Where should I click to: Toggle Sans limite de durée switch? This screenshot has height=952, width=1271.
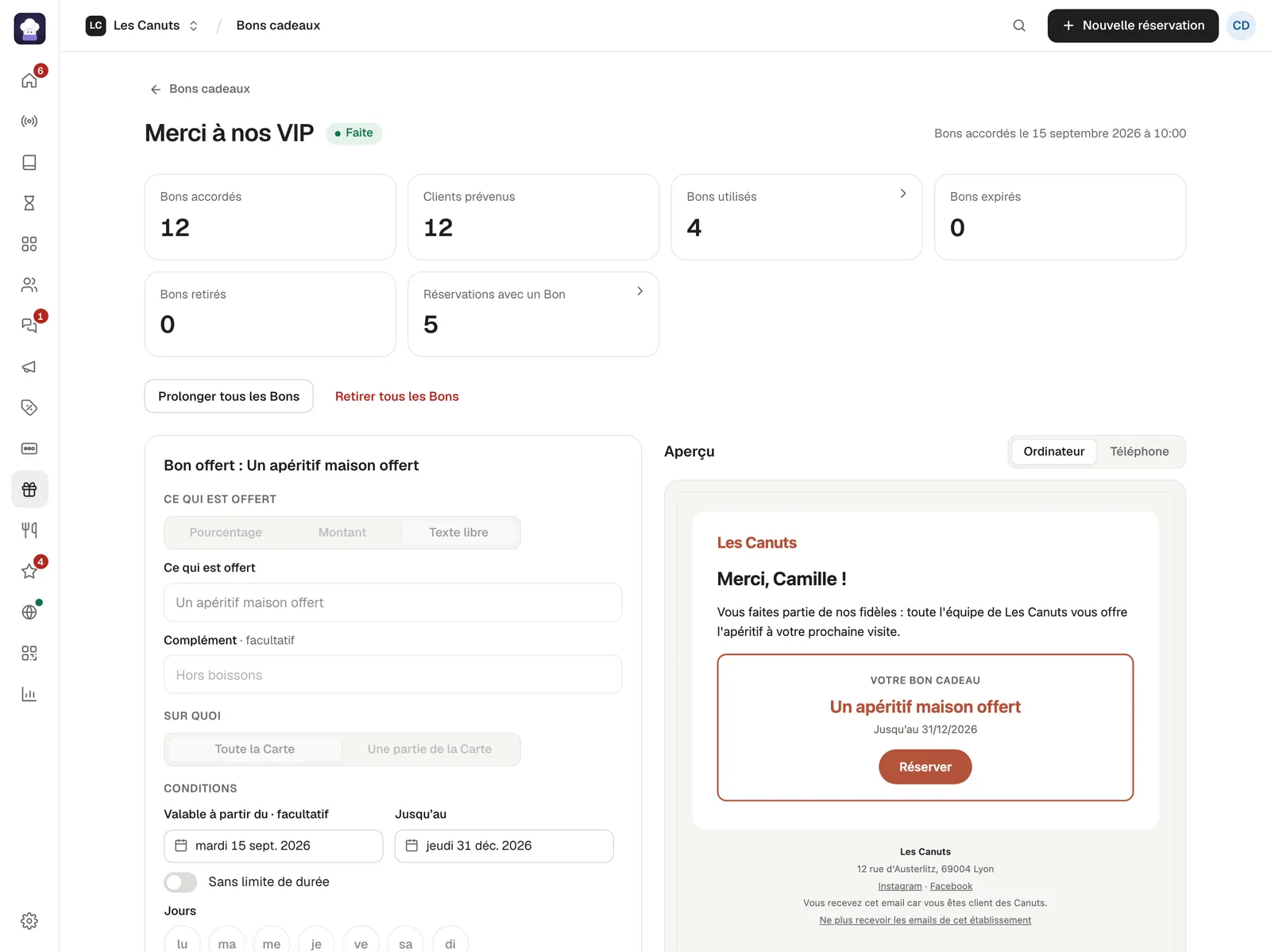coord(180,882)
